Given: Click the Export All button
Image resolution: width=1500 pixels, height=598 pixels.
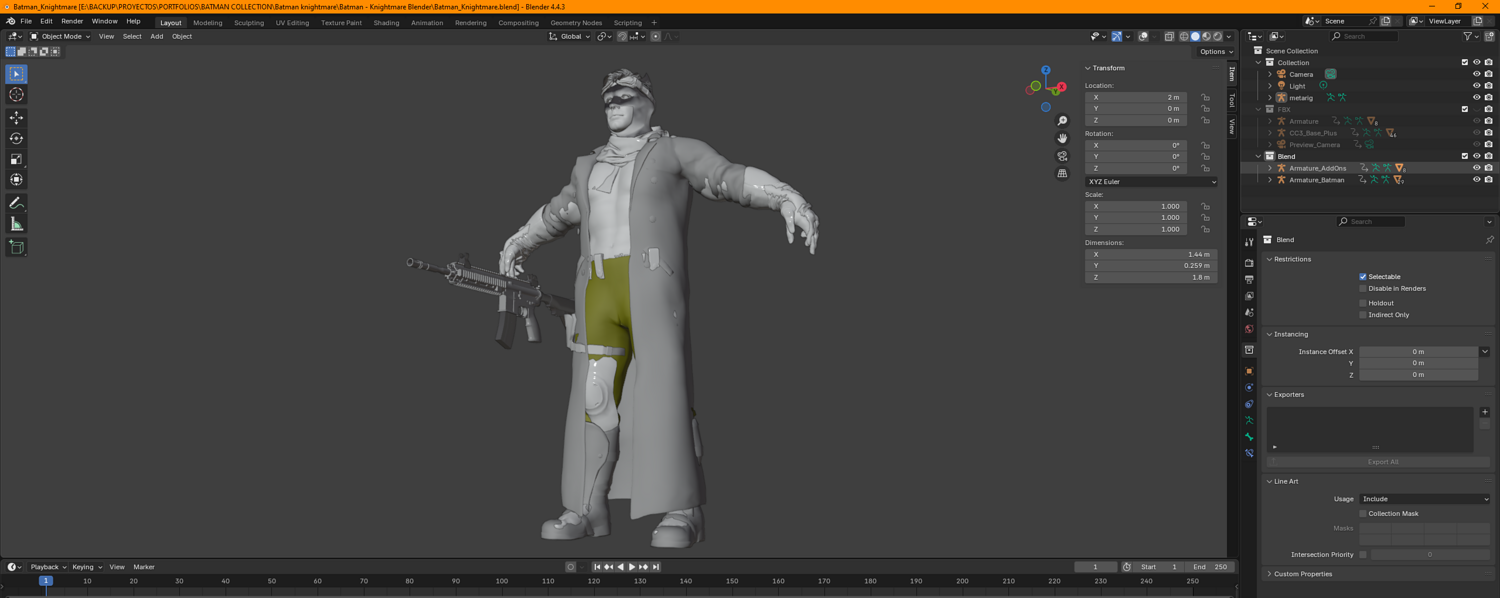Looking at the screenshot, I should coord(1382,462).
